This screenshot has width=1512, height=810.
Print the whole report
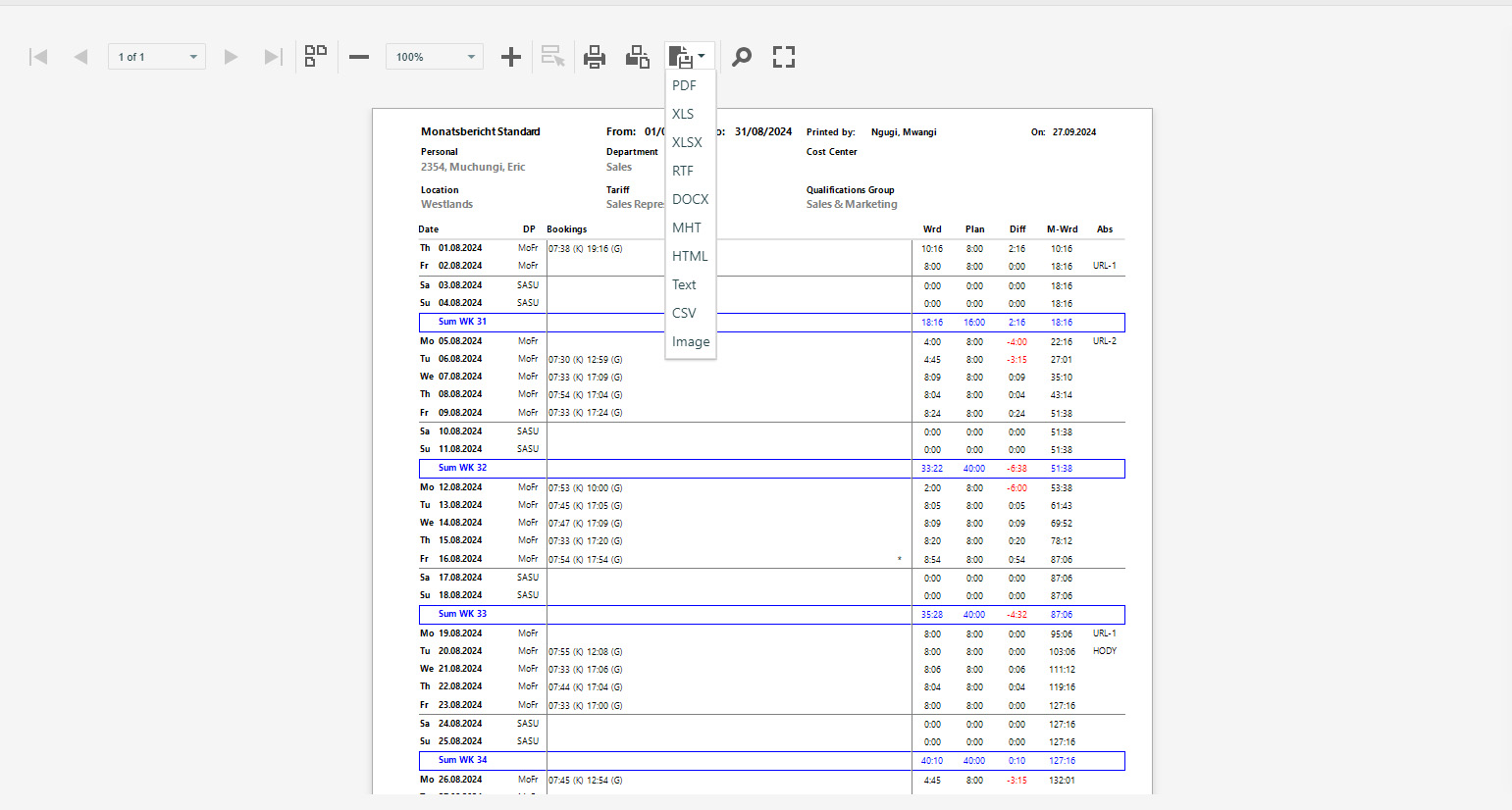[595, 57]
